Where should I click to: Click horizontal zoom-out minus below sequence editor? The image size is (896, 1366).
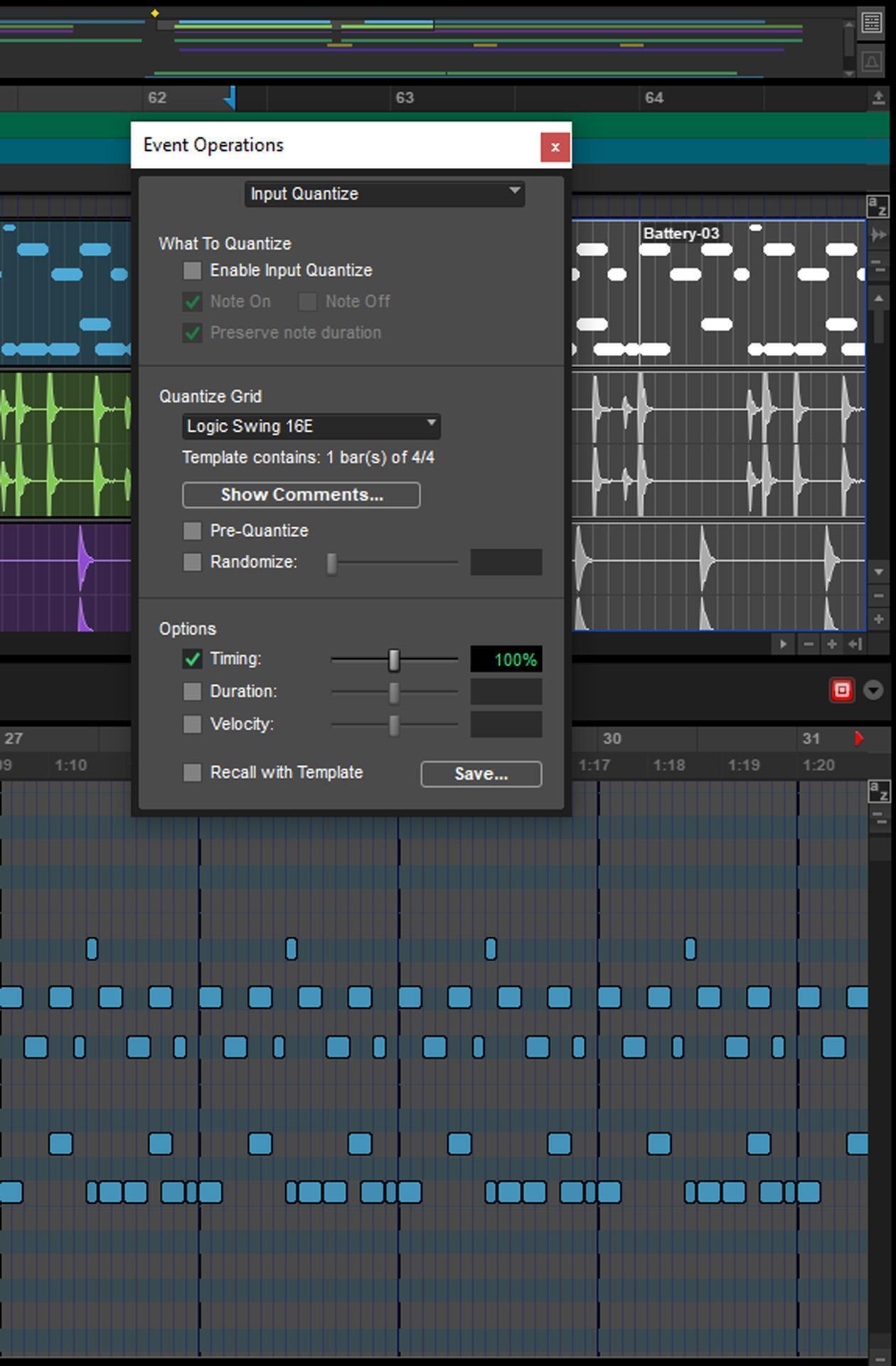808,645
